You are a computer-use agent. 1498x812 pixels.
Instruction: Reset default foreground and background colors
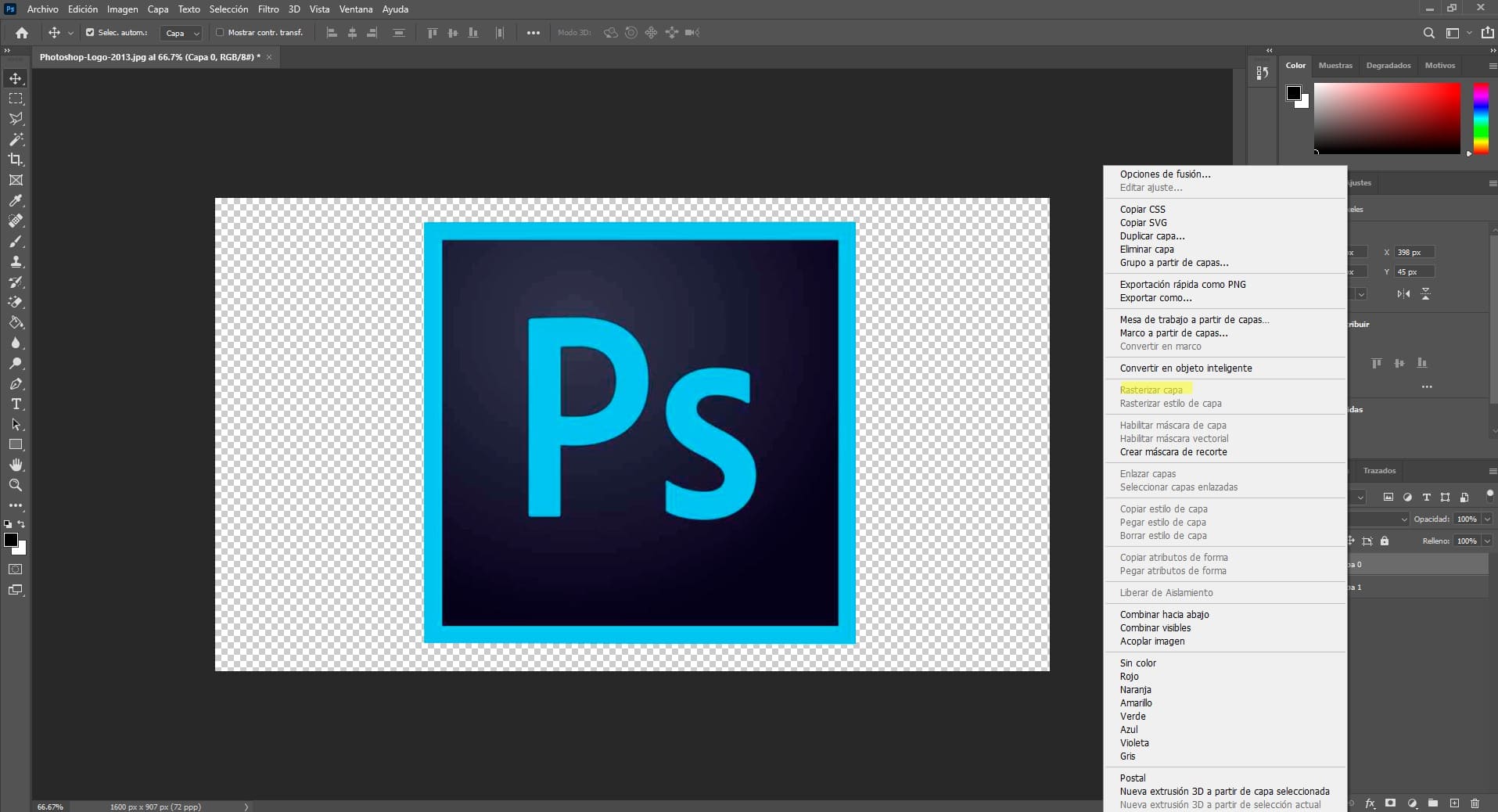[8, 524]
